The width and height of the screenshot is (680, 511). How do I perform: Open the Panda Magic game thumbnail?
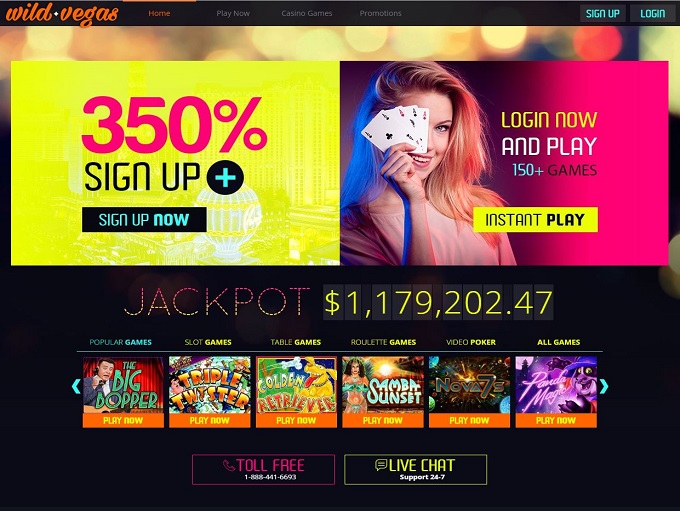[556, 384]
